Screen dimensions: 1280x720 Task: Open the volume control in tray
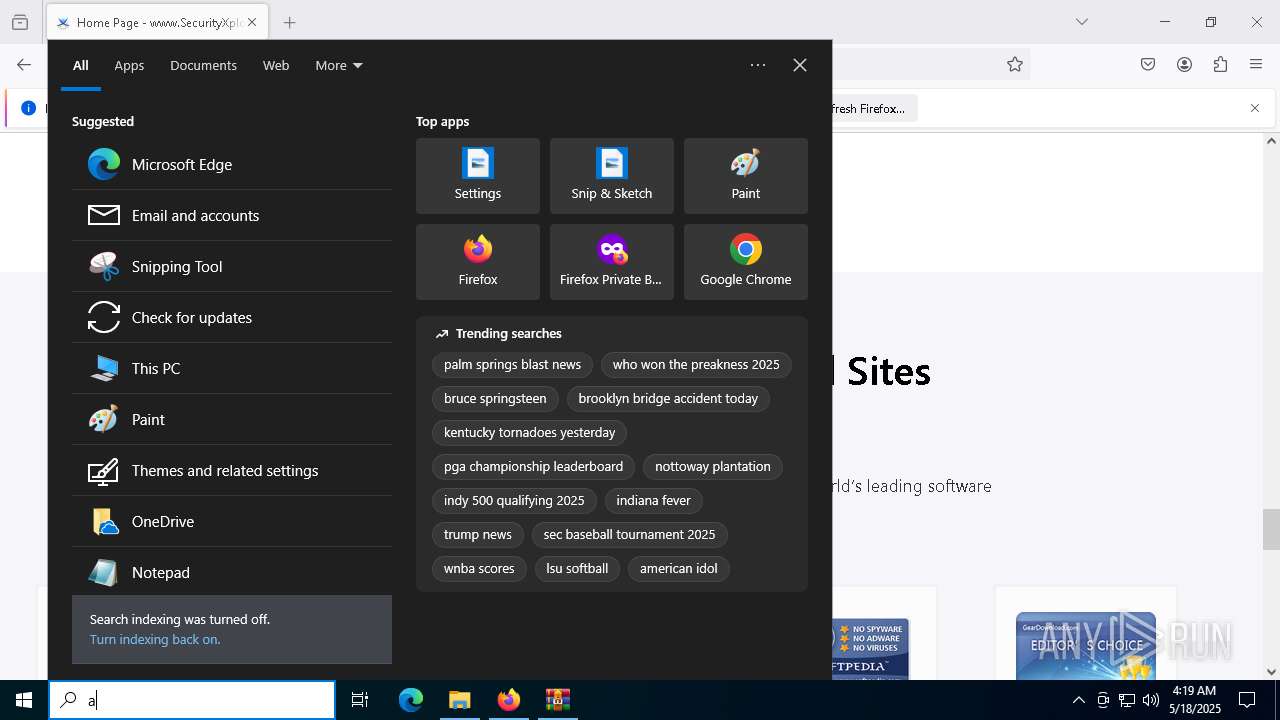[1151, 700]
